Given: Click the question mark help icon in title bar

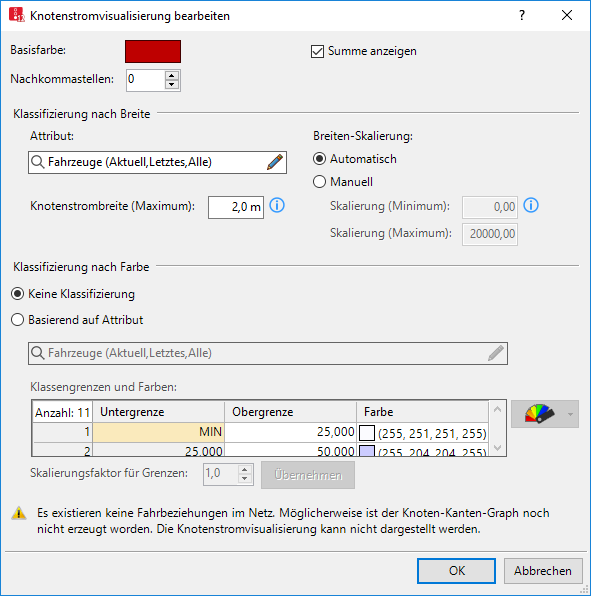Looking at the screenshot, I should 522,16.
